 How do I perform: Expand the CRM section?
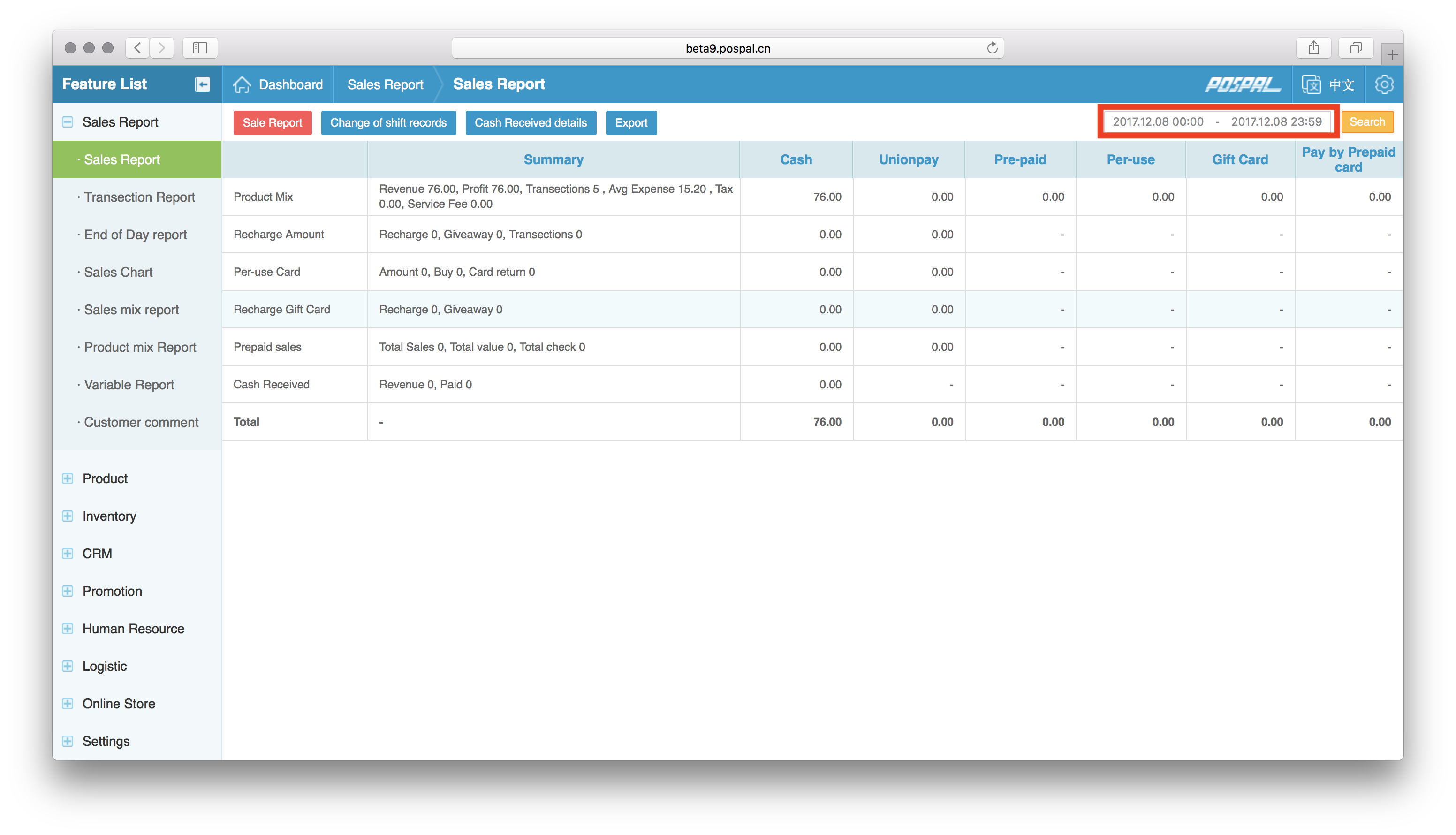click(x=68, y=554)
